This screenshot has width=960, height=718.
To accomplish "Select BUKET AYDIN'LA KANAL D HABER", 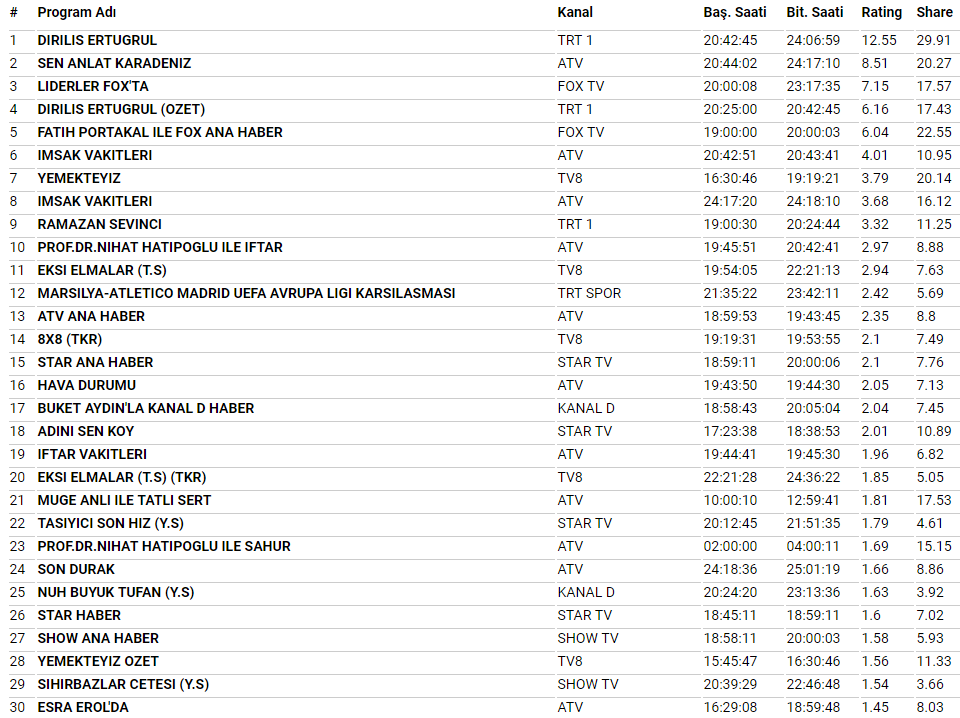I will click(x=146, y=408).
